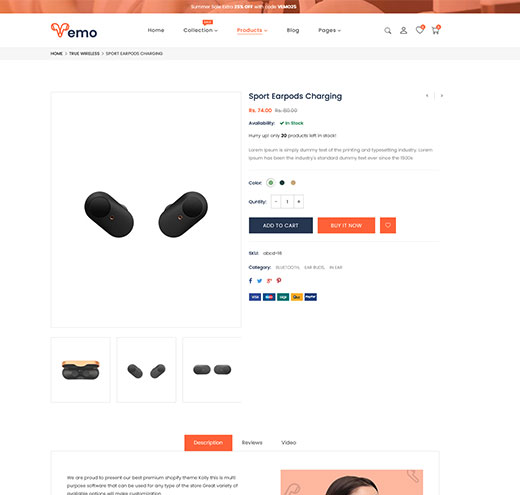Switch to the Reviews tab
The image size is (520, 495).
coord(252,443)
